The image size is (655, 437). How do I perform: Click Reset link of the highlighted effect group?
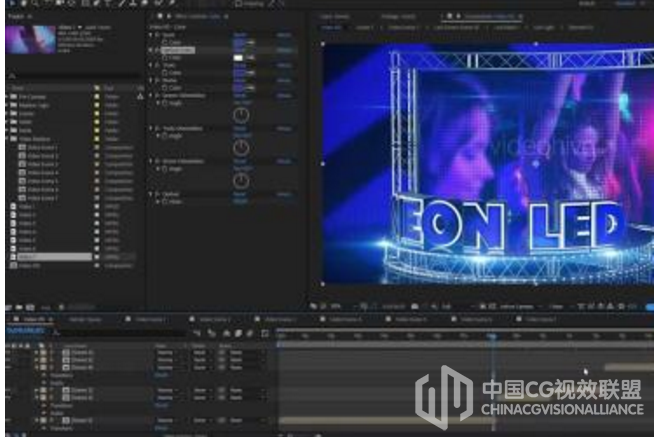pyautogui.click(x=240, y=50)
